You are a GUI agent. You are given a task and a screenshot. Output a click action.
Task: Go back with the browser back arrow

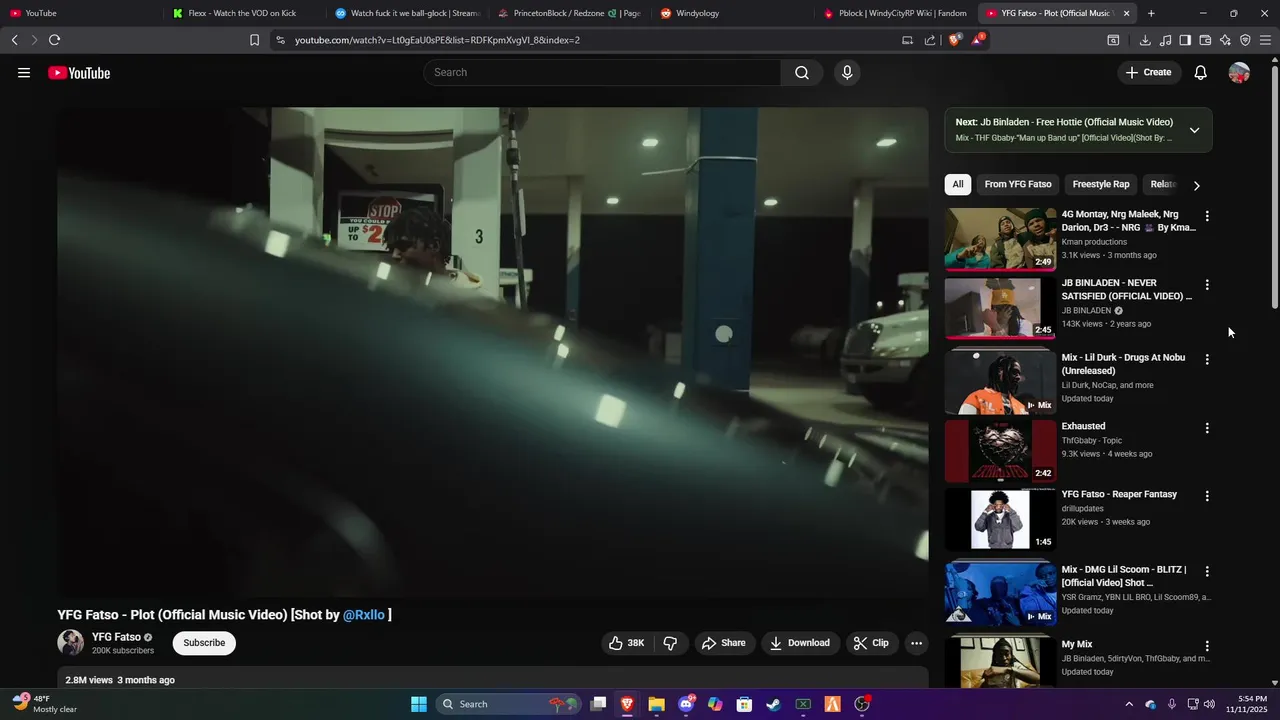pyautogui.click(x=14, y=40)
